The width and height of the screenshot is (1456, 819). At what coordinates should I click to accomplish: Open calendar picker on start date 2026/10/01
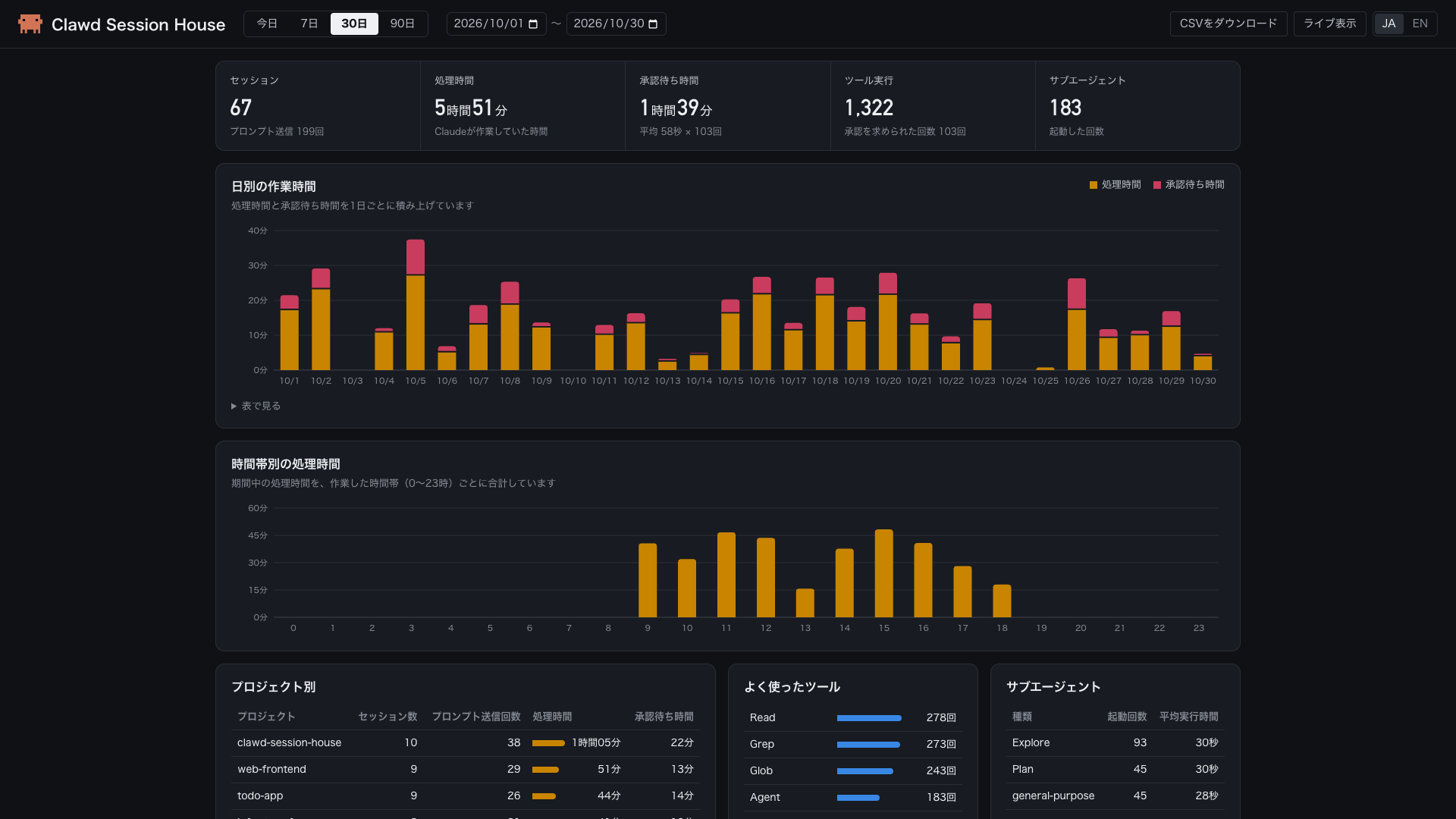(x=533, y=24)
